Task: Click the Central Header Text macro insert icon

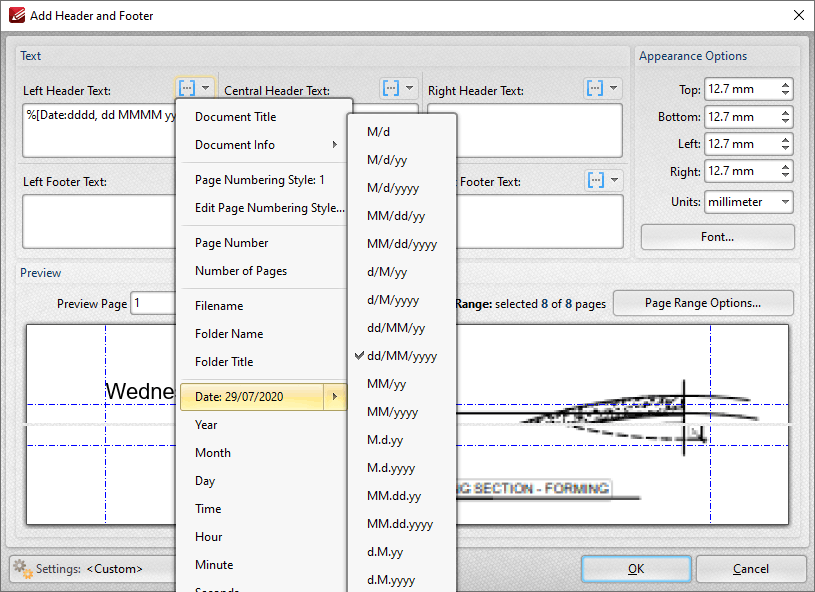Action: pyautogui.click(x=391, y=88)
